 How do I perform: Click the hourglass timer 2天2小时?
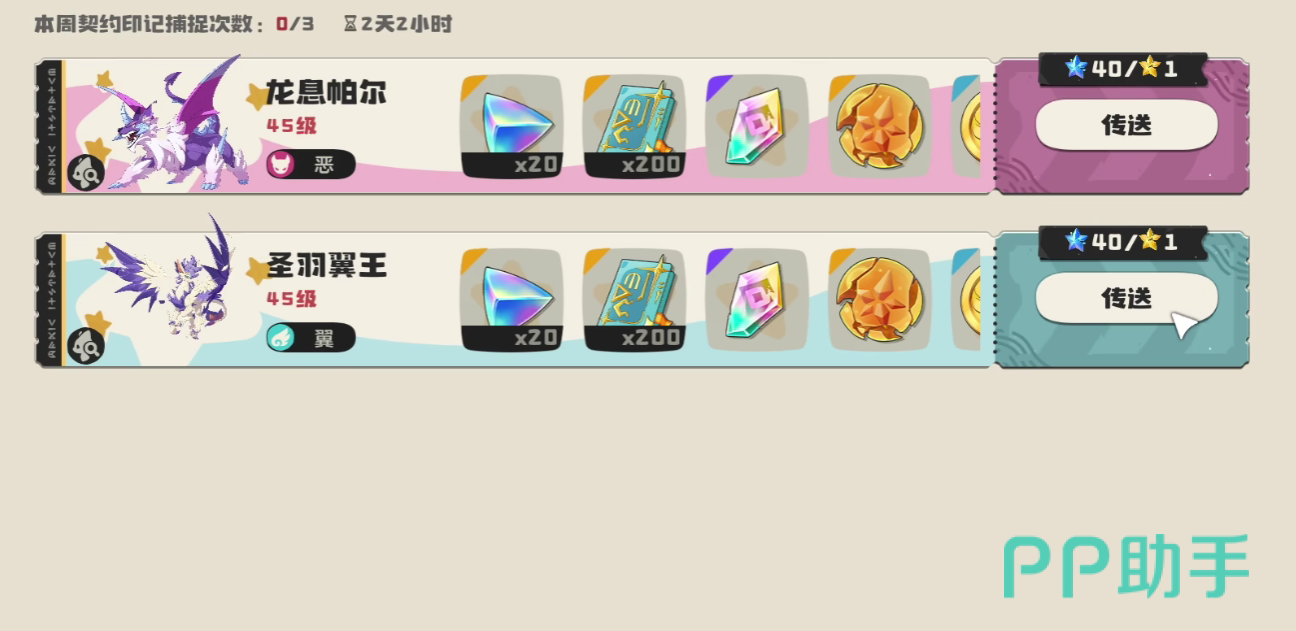[x=397, y=23]
